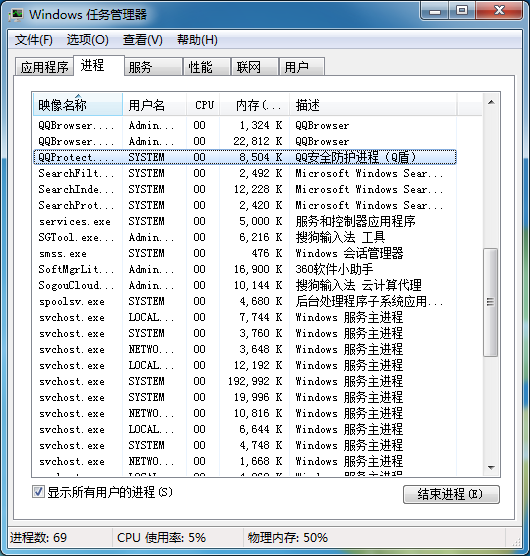Select the SearchProt... process row
Image resolution: width=530 pixels, height=556 pixels.
tap(245, 205)
